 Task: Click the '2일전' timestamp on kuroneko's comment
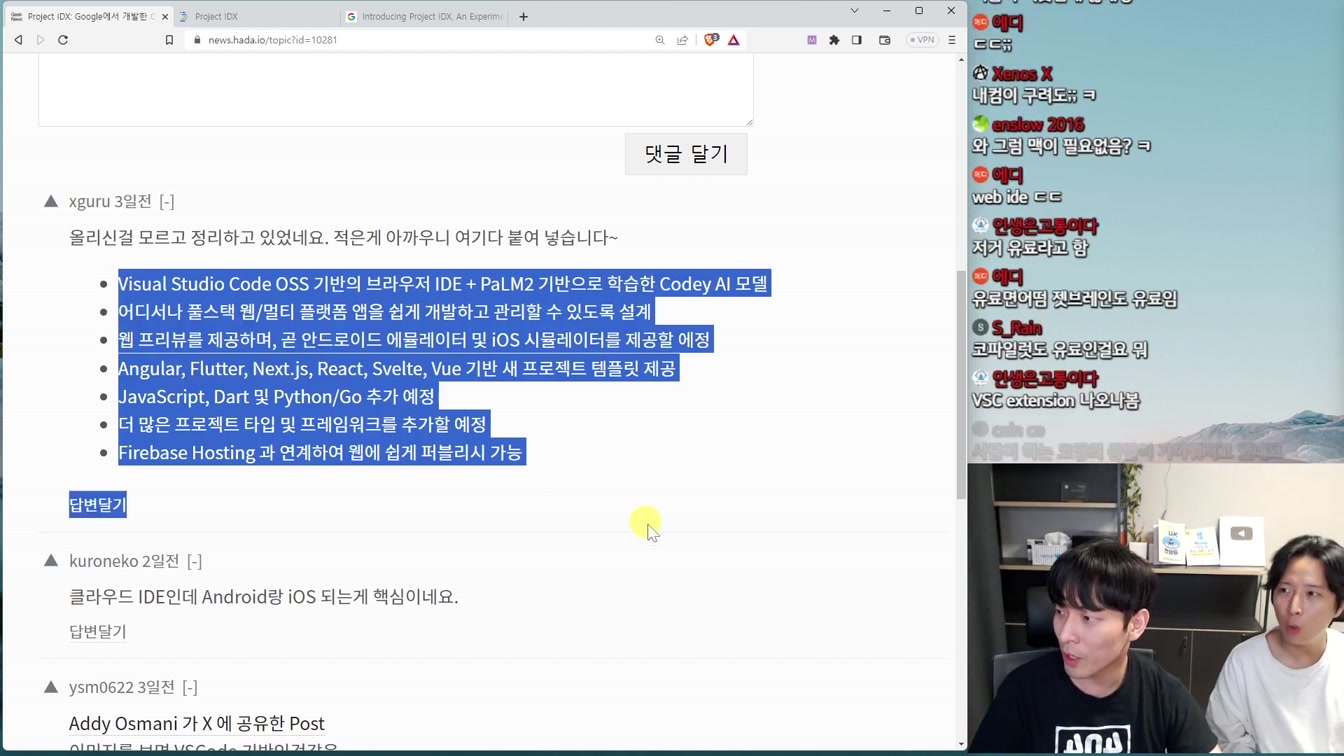[161, 562]
